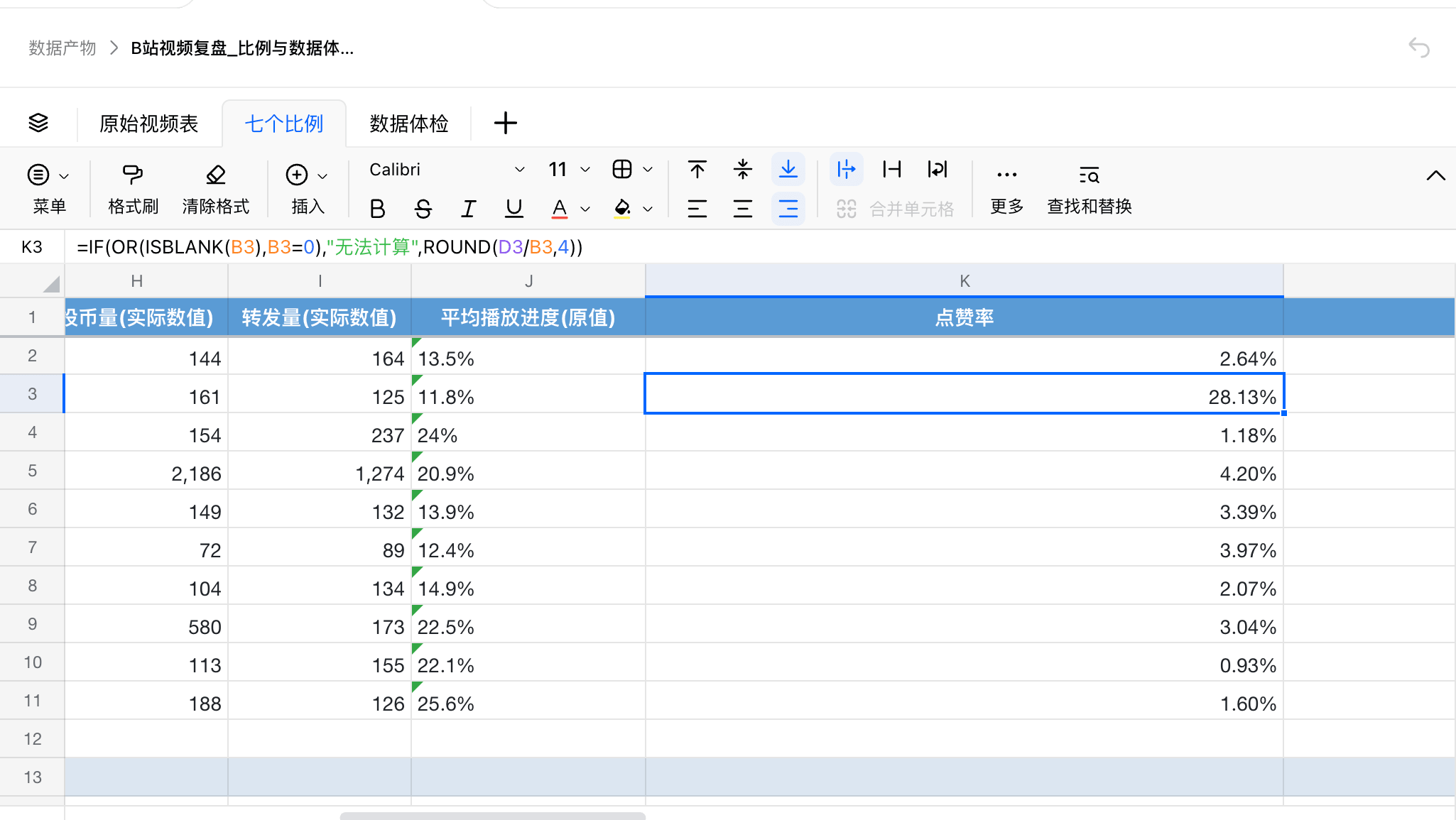This screenshot has width=1456, height=820.
Task: Open the sheet layers list icon
Action: pos(38,123)
